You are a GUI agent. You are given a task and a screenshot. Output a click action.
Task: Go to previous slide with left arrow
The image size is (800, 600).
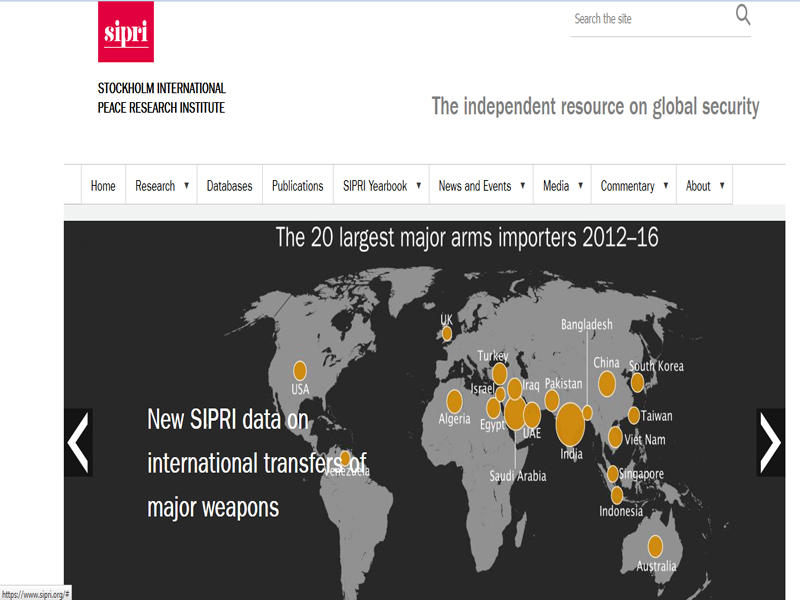78,442
